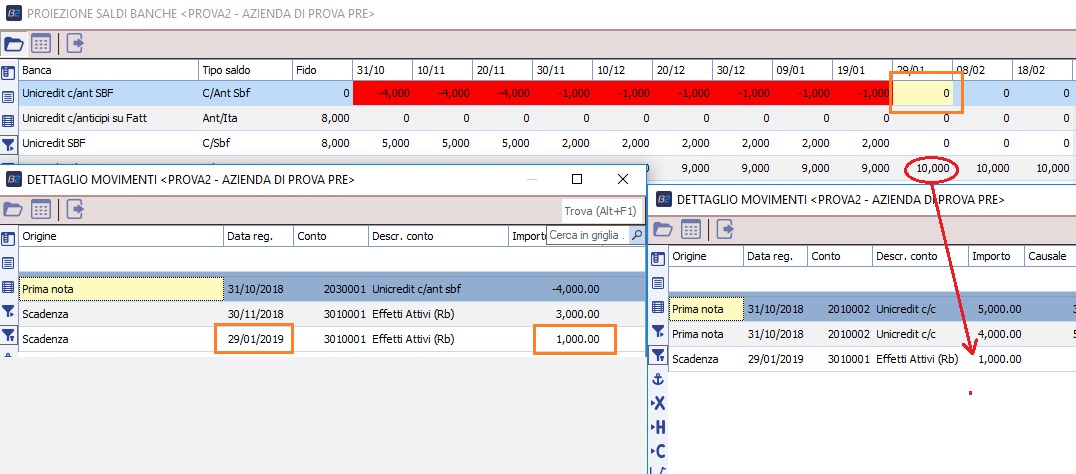Click the open folder icon in Proiezione Saldi Banche toolbar
The width and height of the screenshot is (1076, 474).
[14, 44]
